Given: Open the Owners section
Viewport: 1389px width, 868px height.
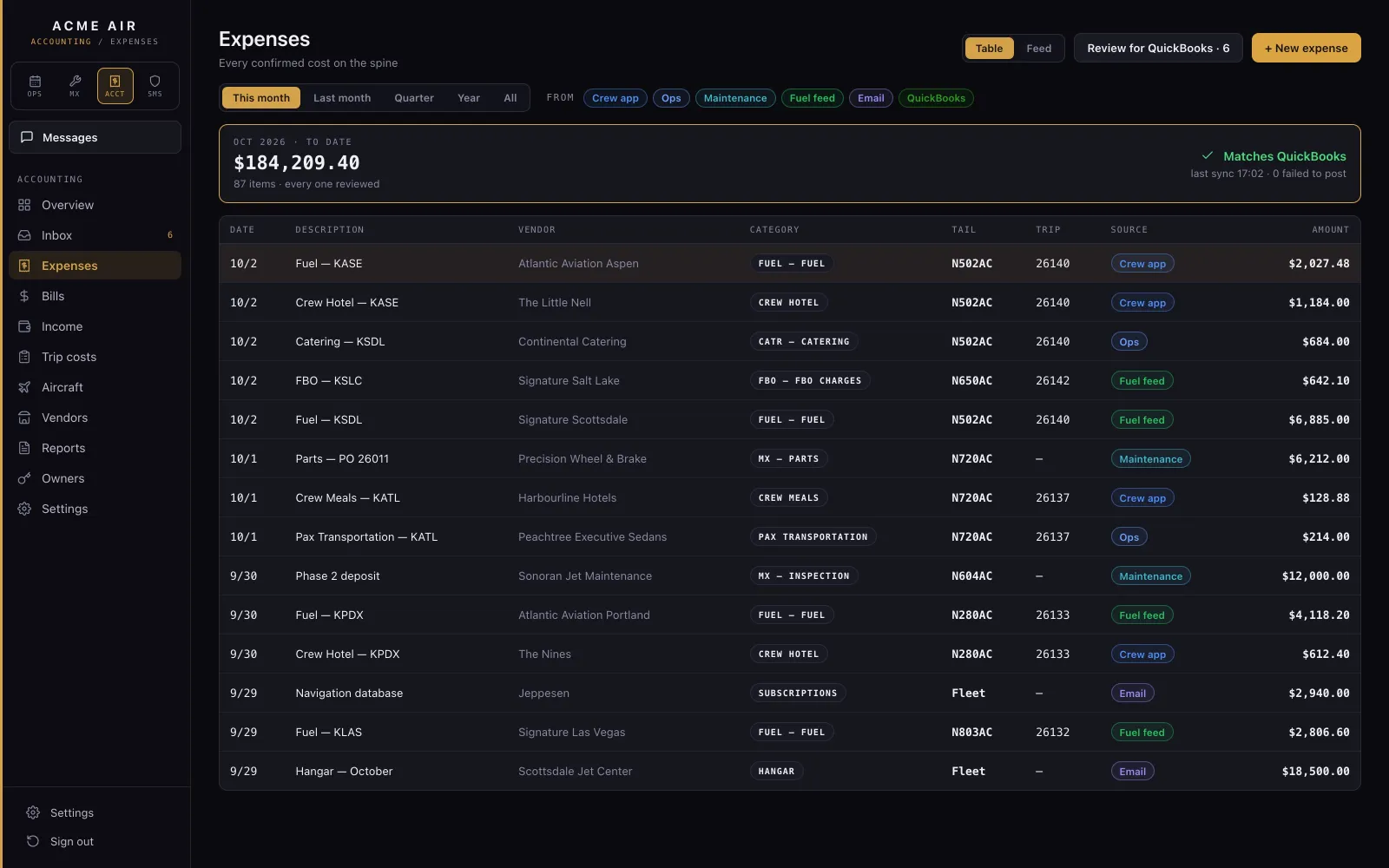Looking at the screenshot, I should point(95,478).
